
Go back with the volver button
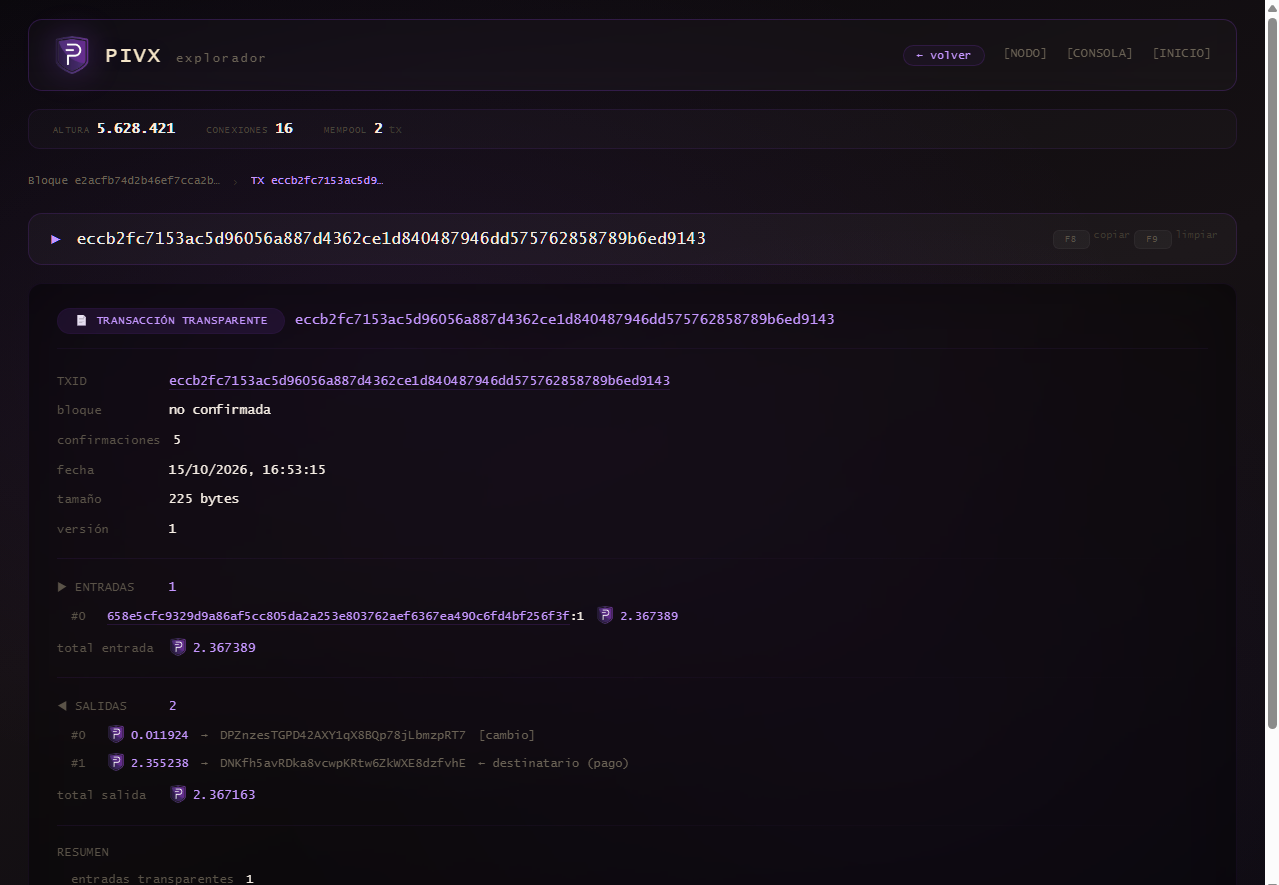(x=944, y=55)
